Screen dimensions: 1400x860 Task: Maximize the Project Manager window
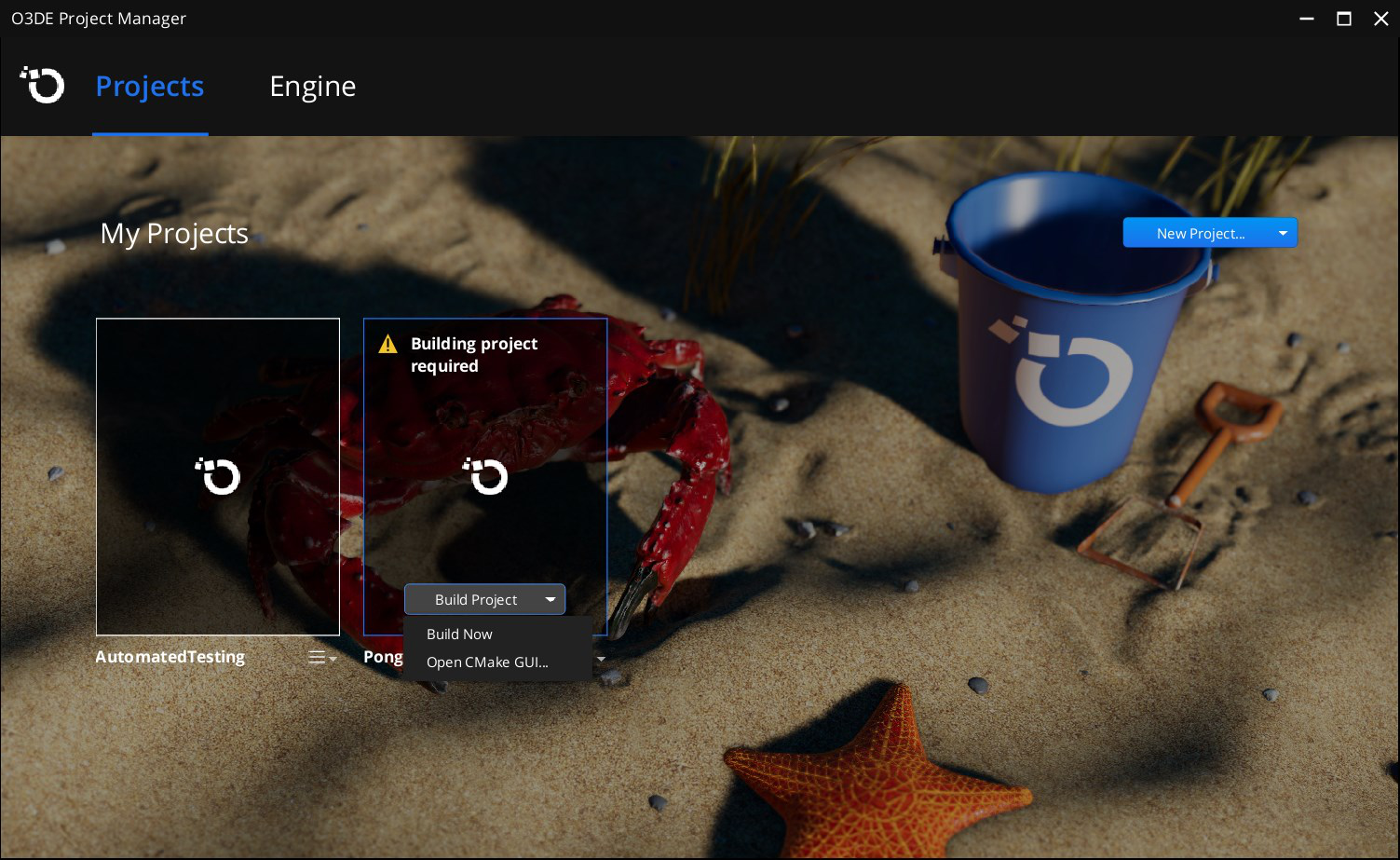[1344, 19]
